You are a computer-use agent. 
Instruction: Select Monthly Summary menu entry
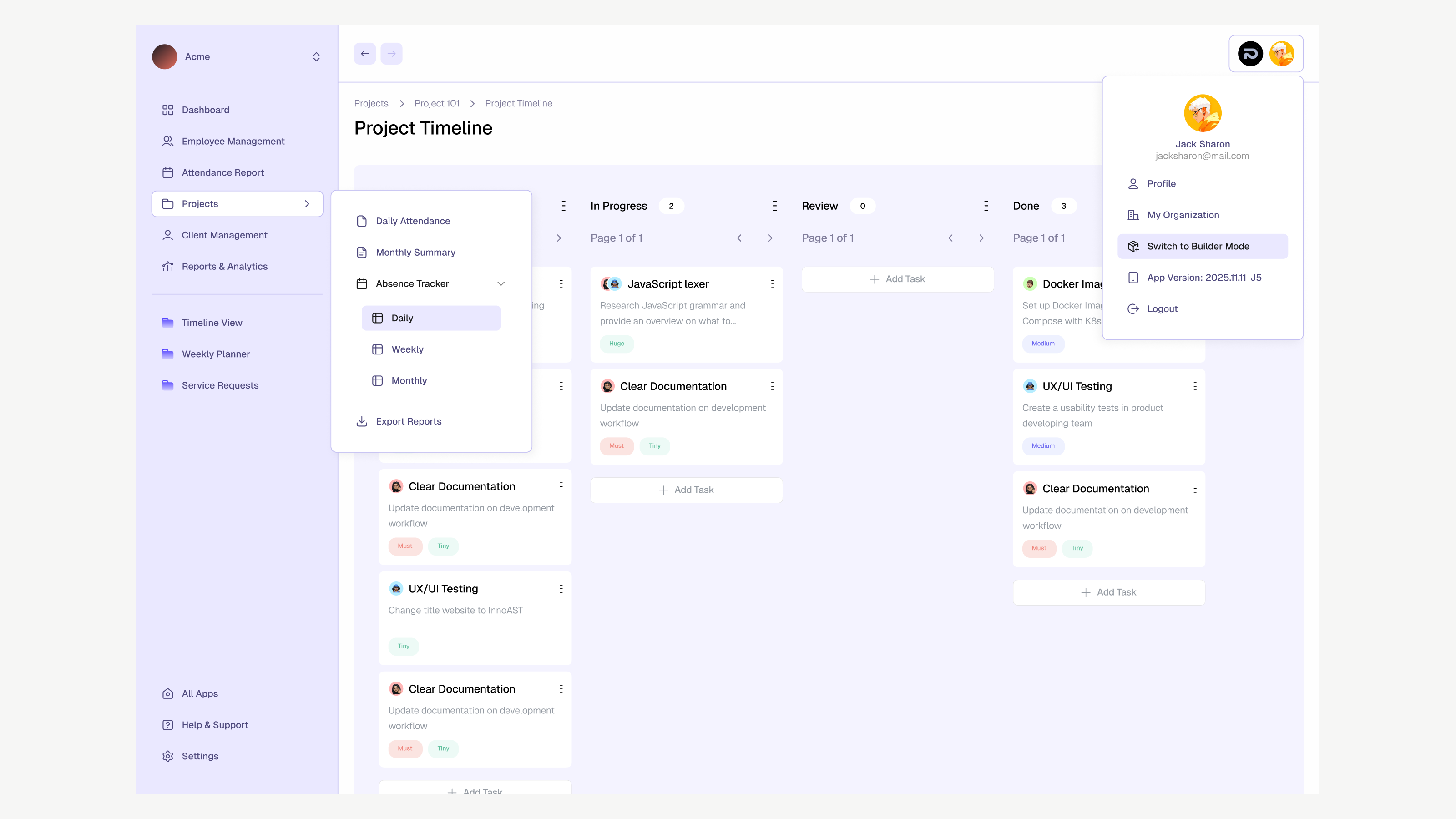(415, 252)
